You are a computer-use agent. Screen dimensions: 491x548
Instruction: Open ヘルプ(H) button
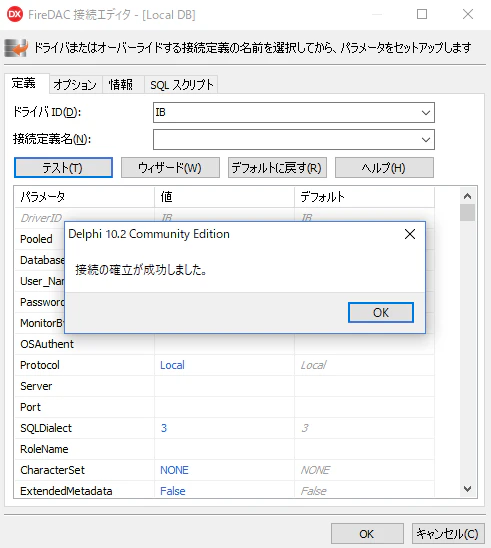point(384,167)
